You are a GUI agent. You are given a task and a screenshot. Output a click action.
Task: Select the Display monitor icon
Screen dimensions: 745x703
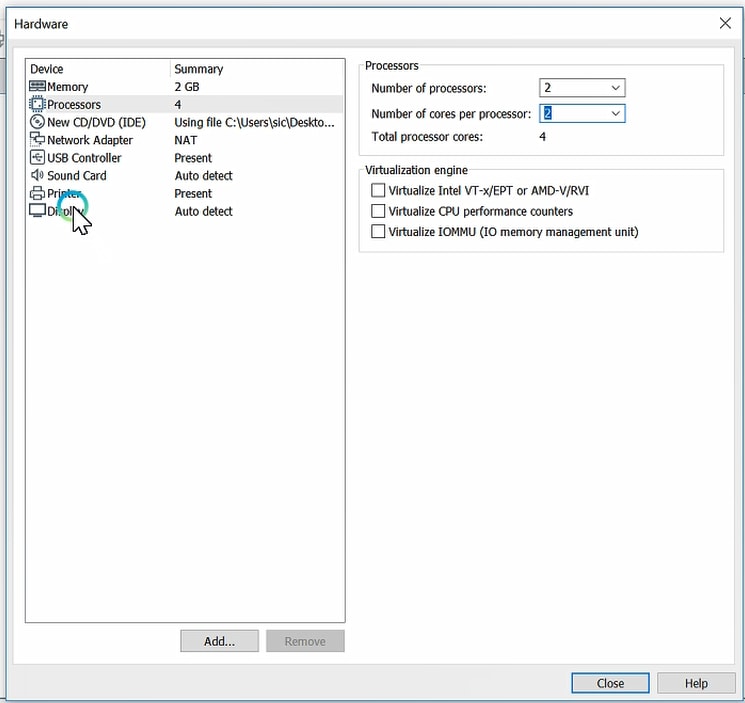[38, 212]
